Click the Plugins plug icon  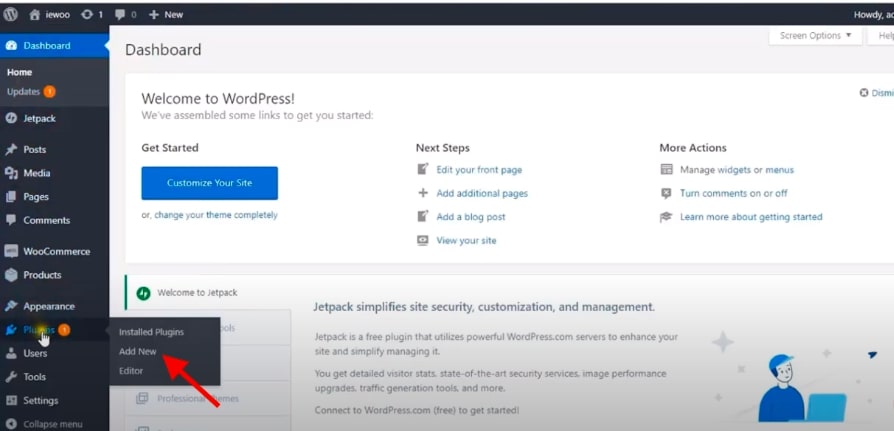11,330
